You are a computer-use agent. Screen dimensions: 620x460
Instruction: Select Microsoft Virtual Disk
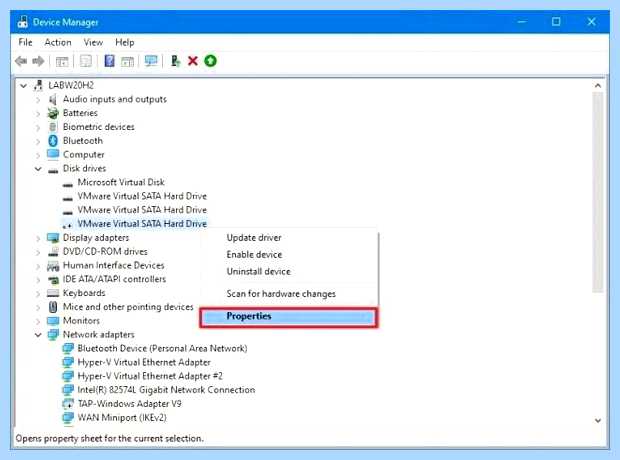click(x=121, y=182)
